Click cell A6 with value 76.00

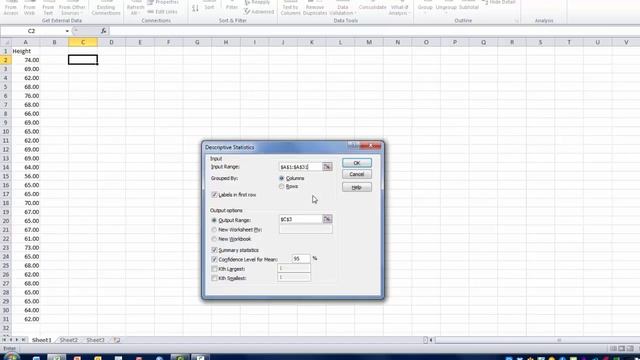(26, 96)
